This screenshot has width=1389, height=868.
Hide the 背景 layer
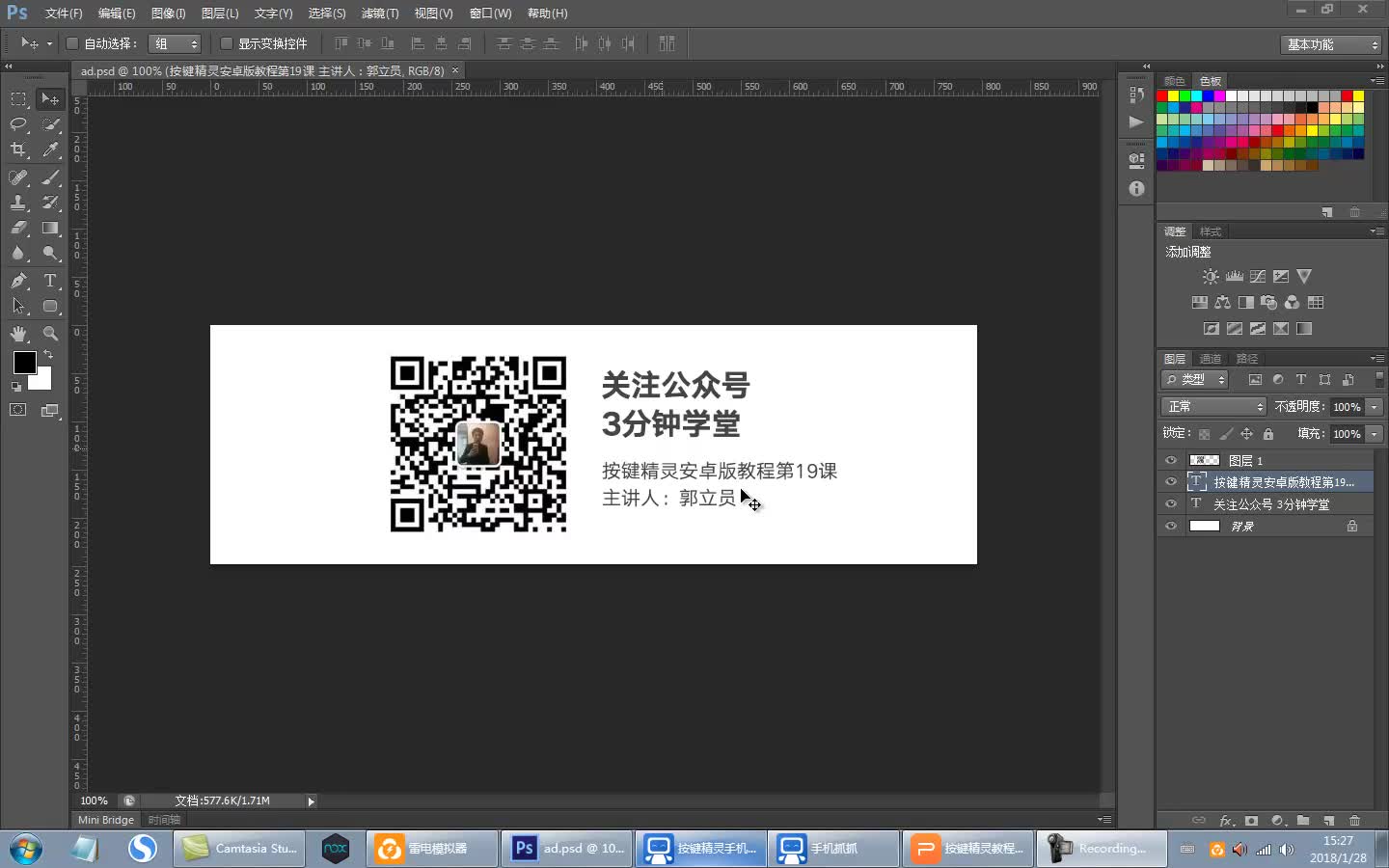pyautogui.click(x=1171, y=526)
